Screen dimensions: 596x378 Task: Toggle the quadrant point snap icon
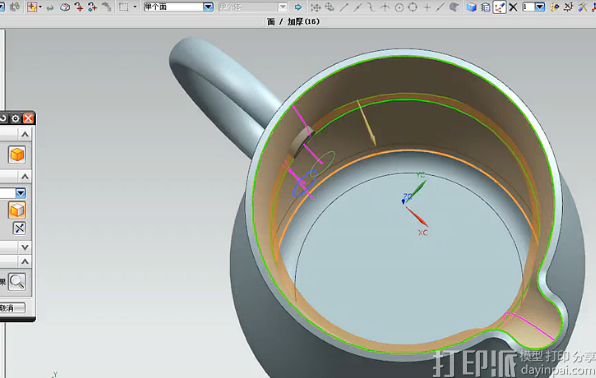(x=413, y=7)
